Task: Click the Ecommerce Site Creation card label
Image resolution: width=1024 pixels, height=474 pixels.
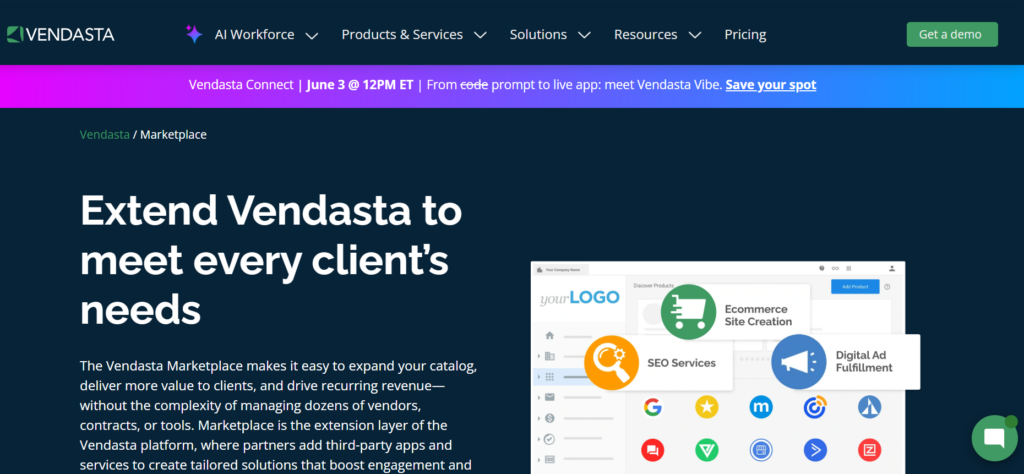Action: tap(758, 315)
